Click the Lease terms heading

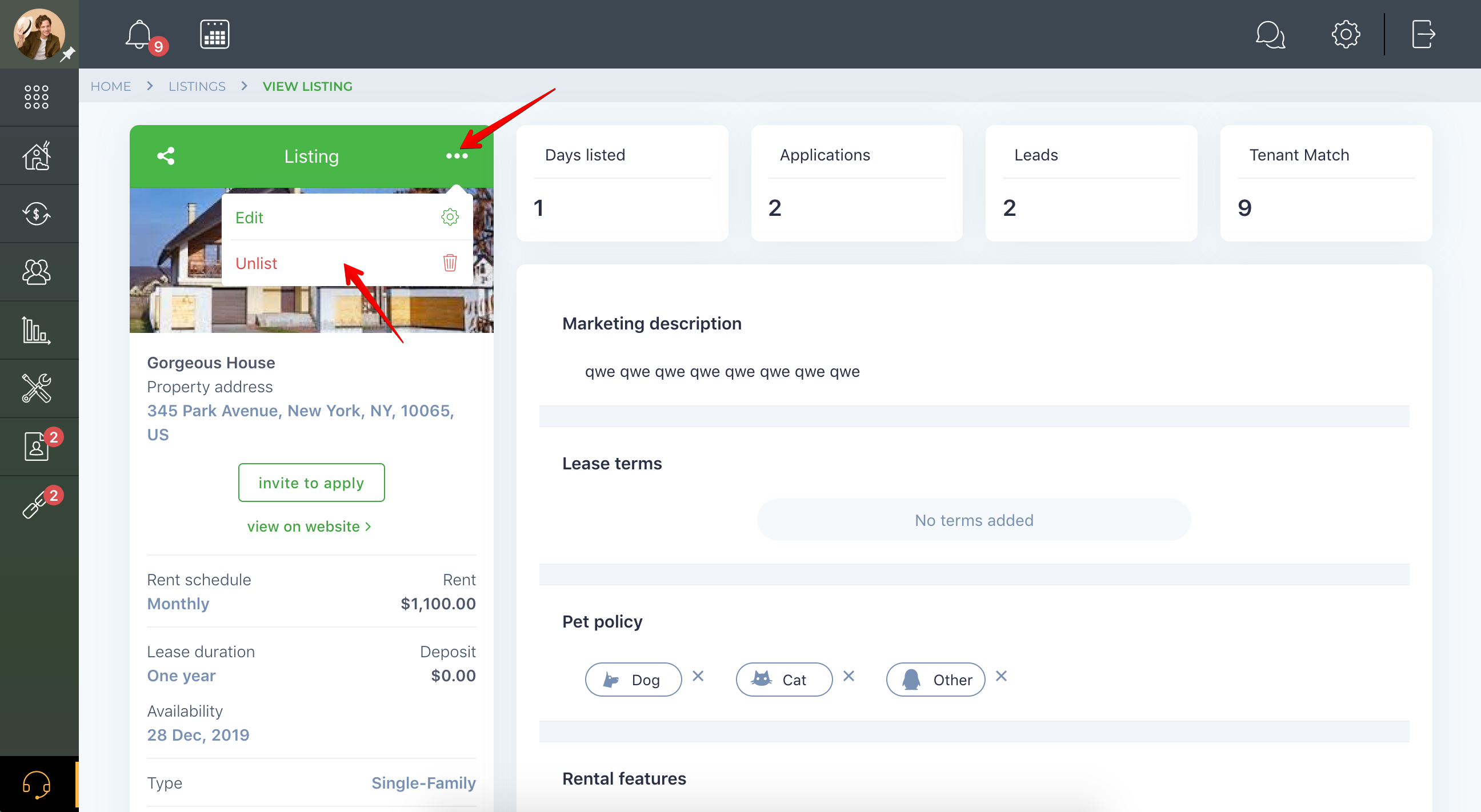(x=612, y=463)
